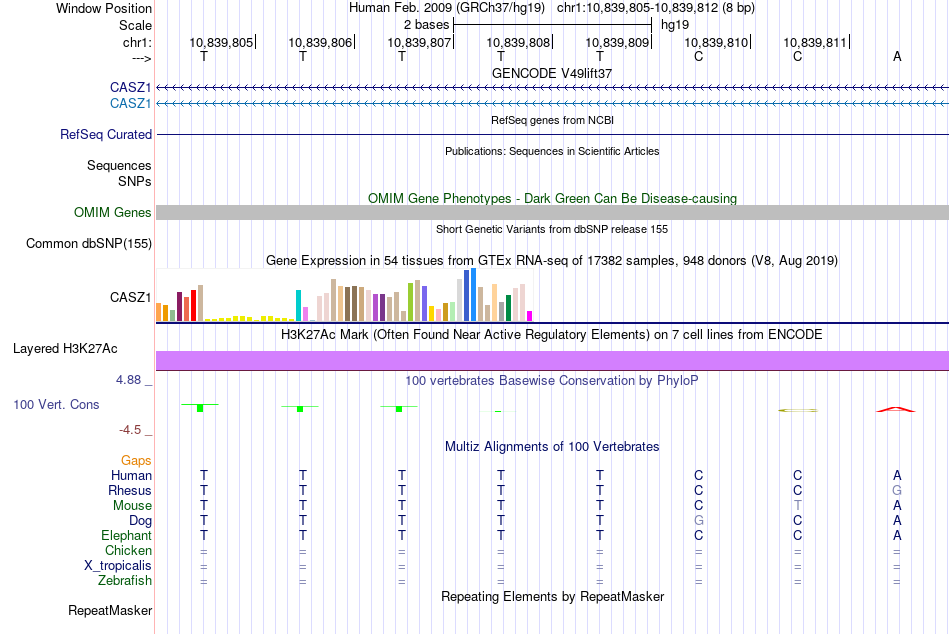The height and width of the screenshot is (634, 950).
Task: Click the GTEx Gene Expression track title
Action: (x=552, y=261)
